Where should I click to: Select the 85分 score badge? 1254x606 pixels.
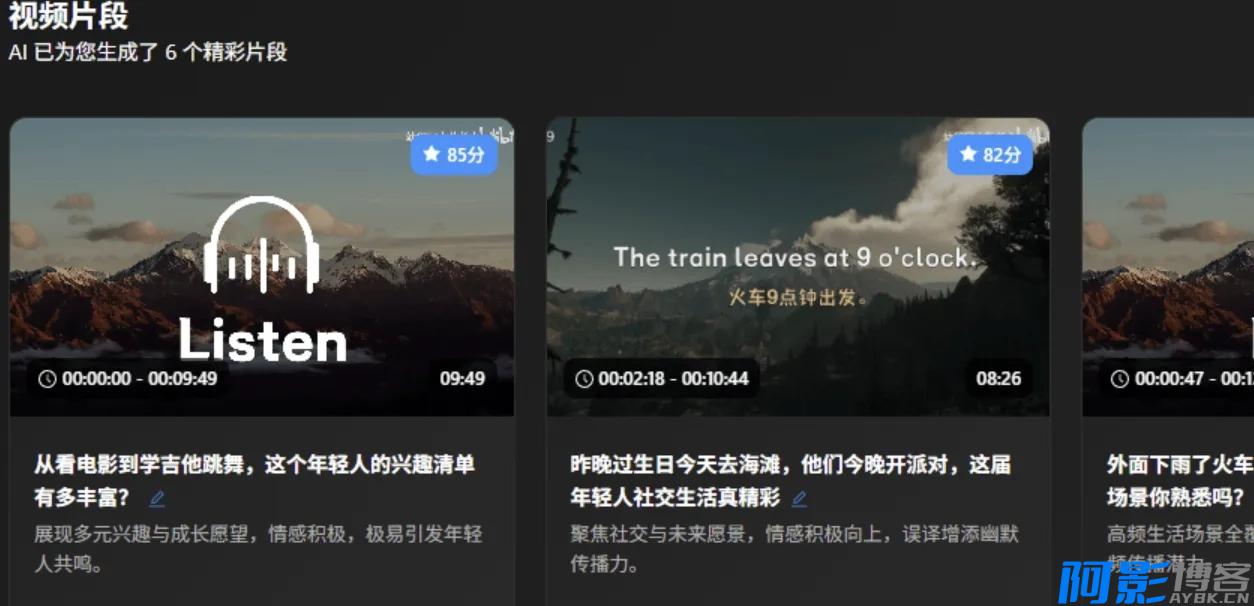(x=454, y=154)
